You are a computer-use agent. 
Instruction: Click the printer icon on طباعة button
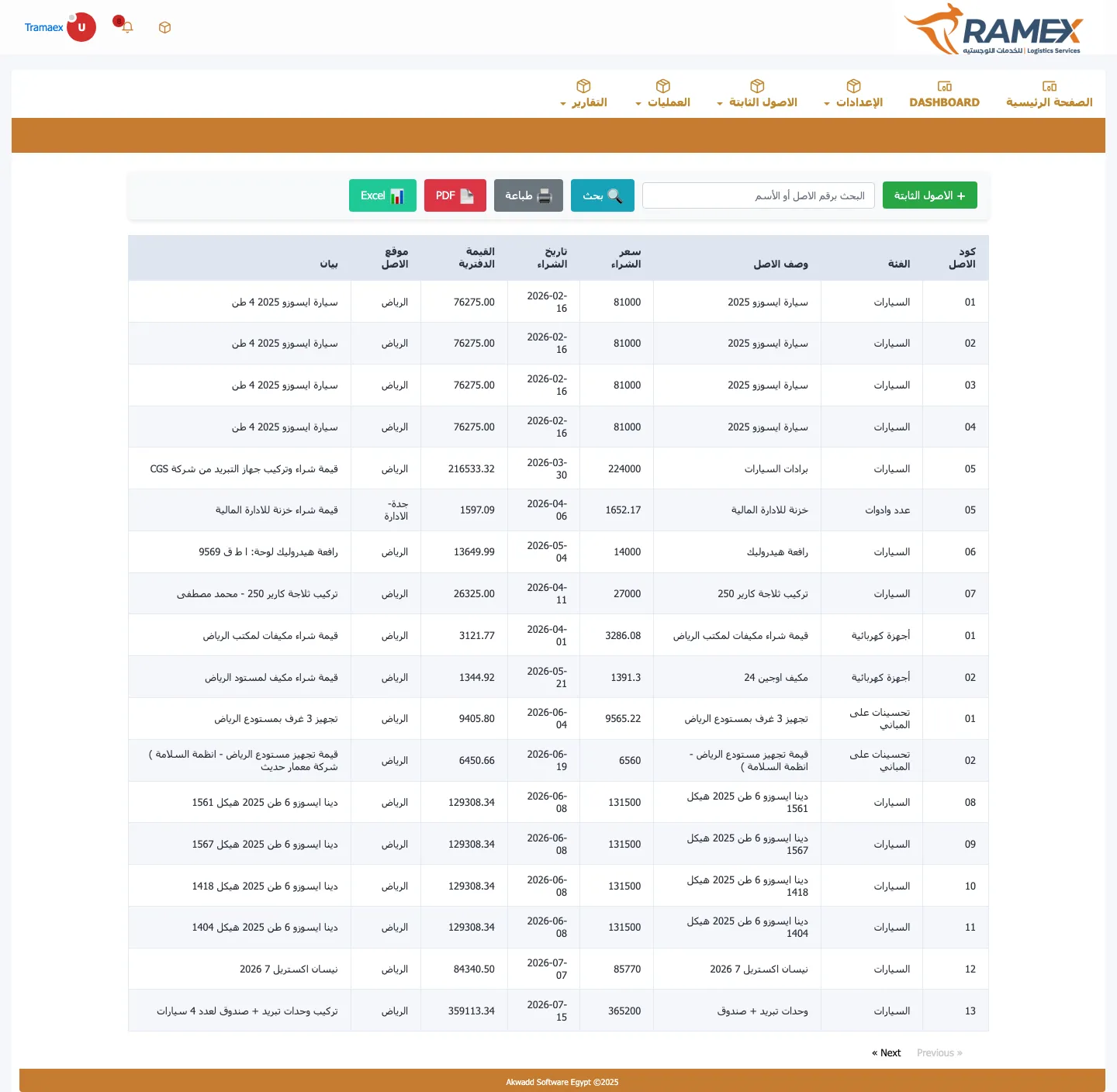coord(545,195)
